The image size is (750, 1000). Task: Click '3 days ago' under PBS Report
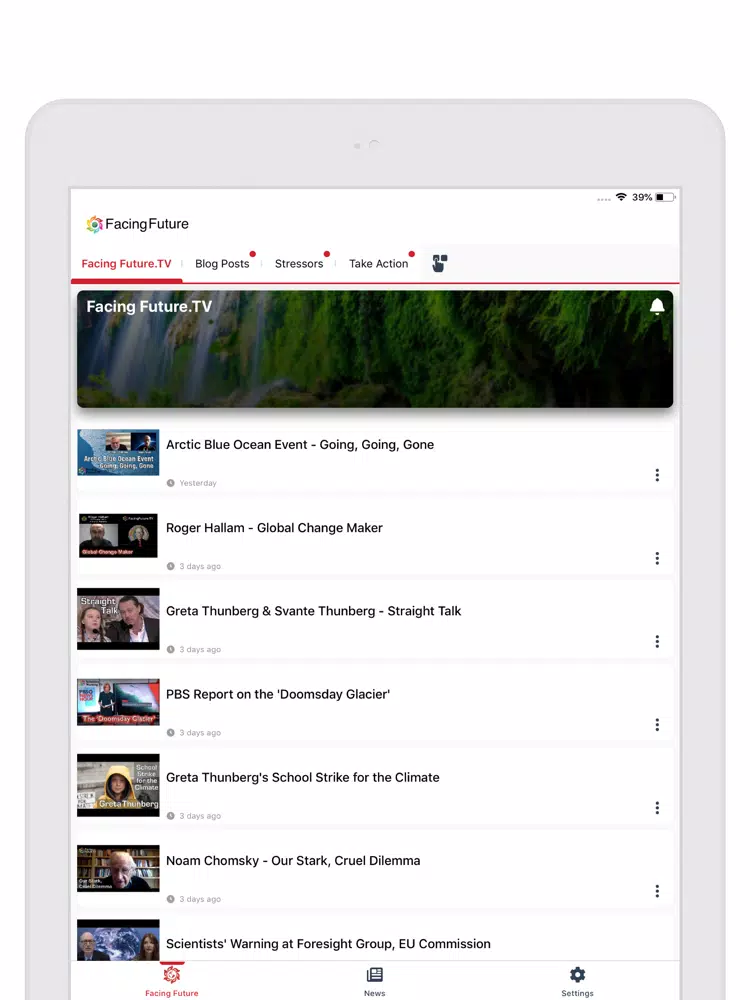200,733
